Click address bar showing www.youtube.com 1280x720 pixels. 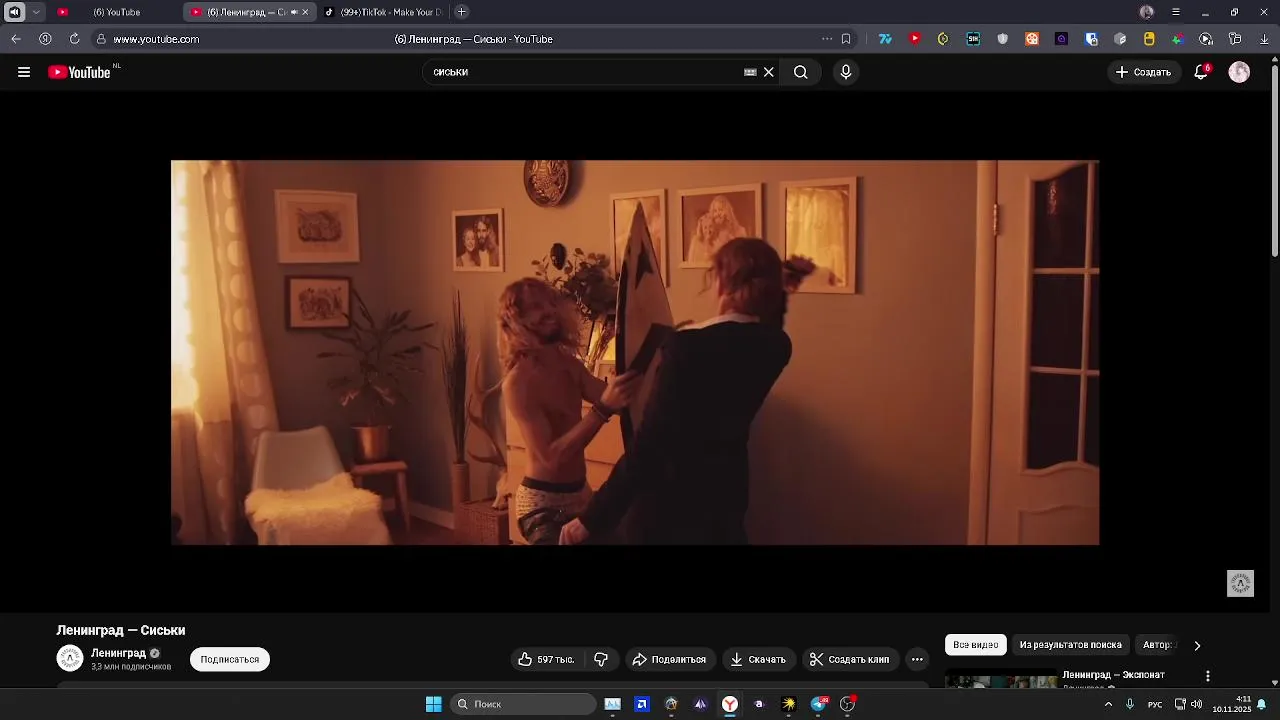point(156,39)
